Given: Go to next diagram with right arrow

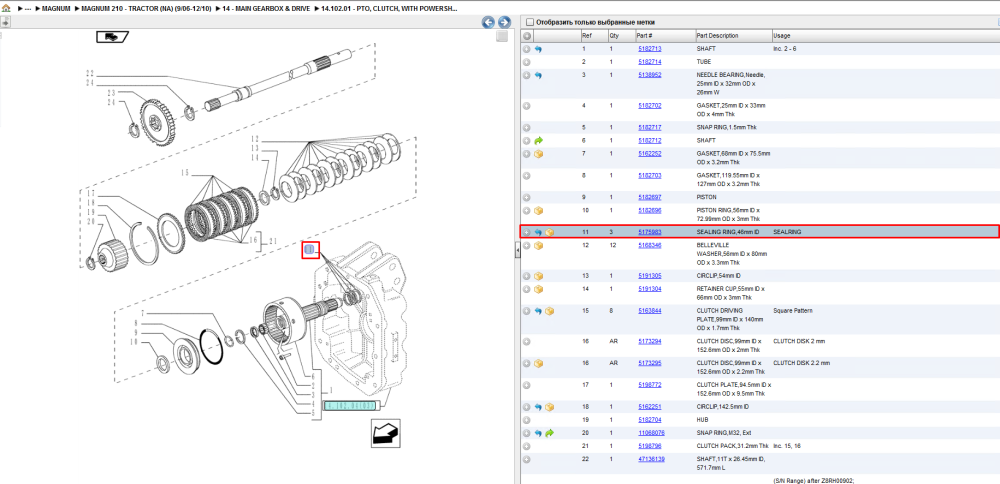Looking at the screenshot, I should point(504,22).
